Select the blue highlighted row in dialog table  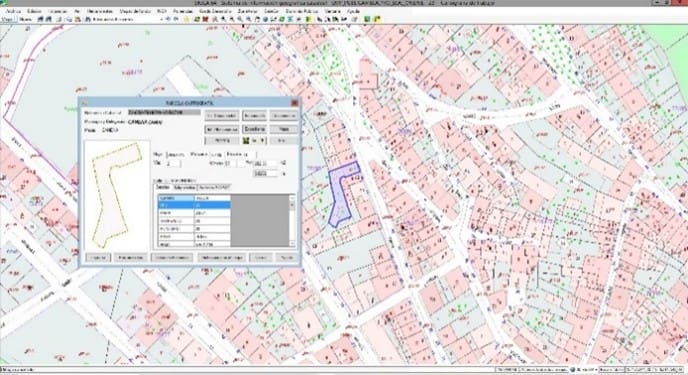194,205
